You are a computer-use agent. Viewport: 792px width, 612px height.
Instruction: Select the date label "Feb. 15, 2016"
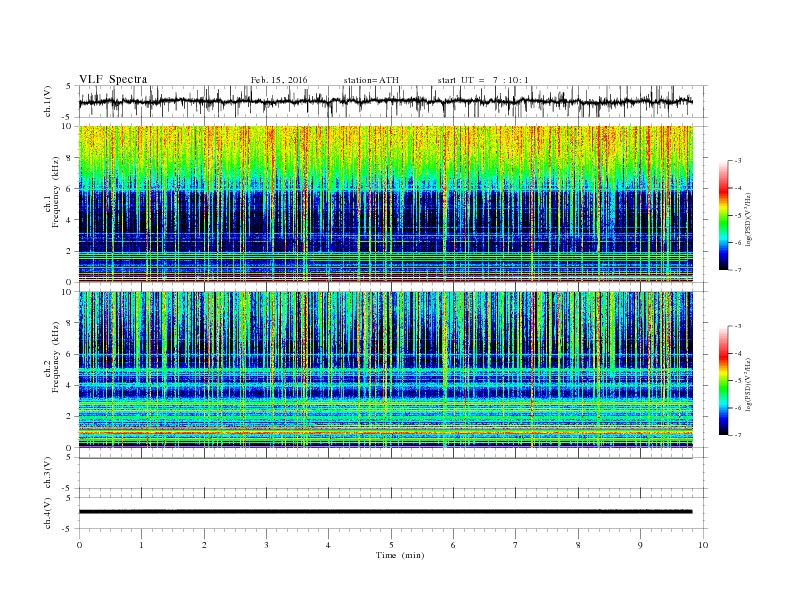[279, 80]
